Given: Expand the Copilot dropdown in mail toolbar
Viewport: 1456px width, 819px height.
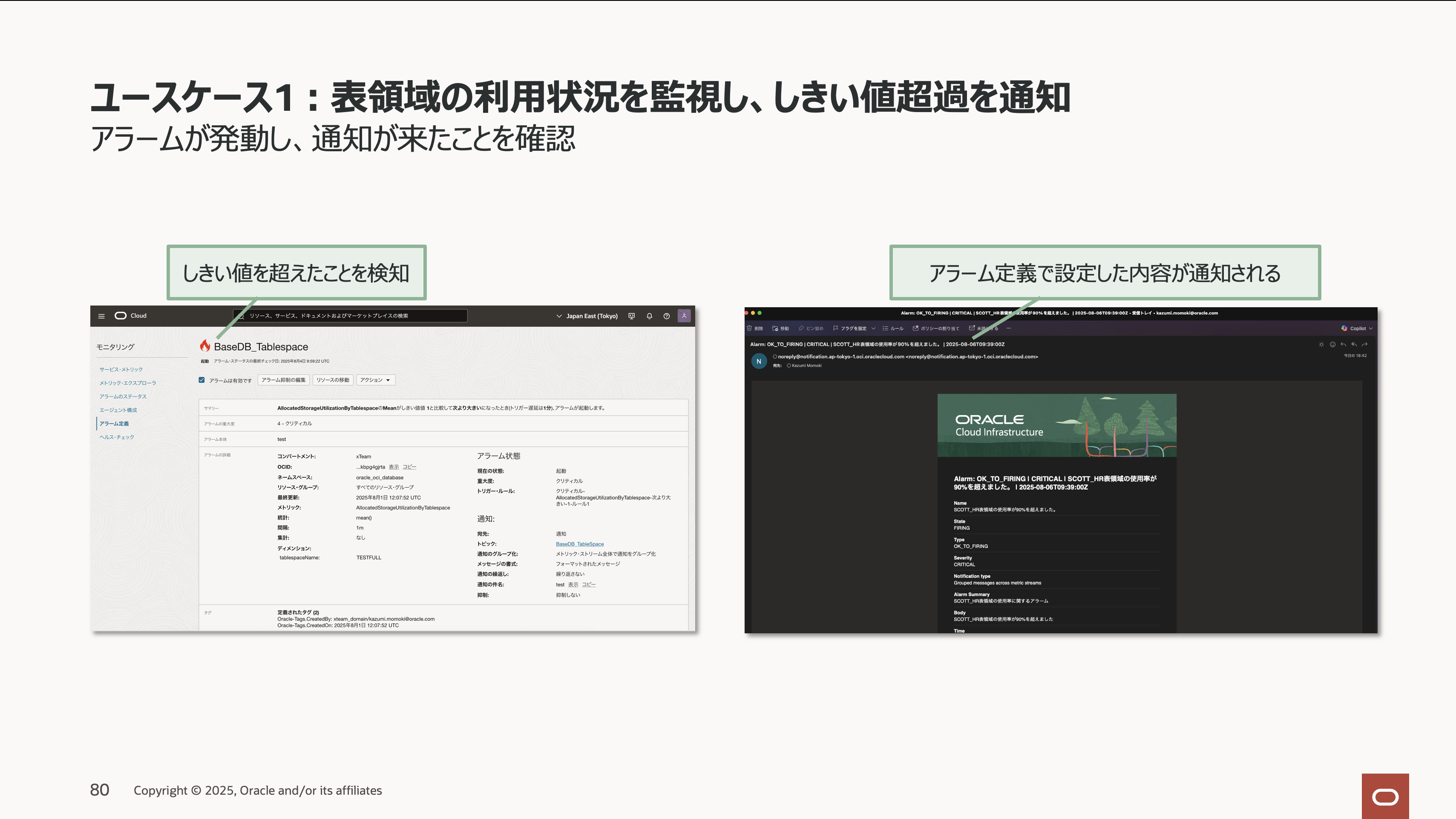Looking at the screenshot, I should (x=1371, y=329).
